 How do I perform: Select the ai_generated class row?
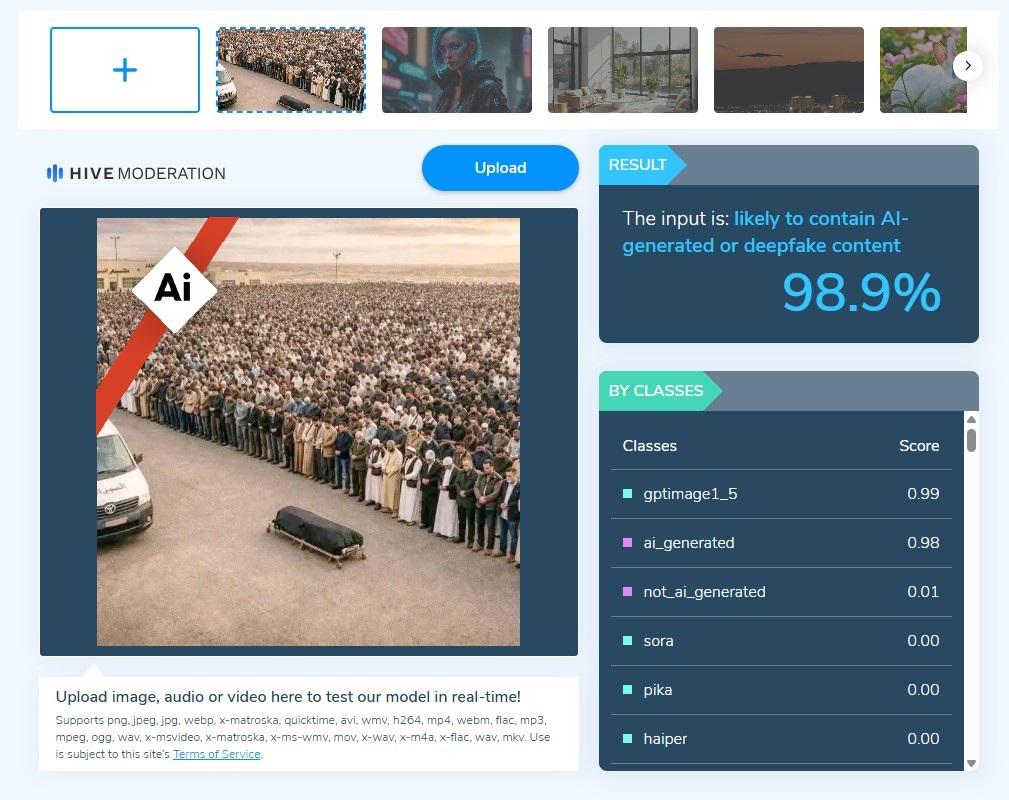pos(781,543)
